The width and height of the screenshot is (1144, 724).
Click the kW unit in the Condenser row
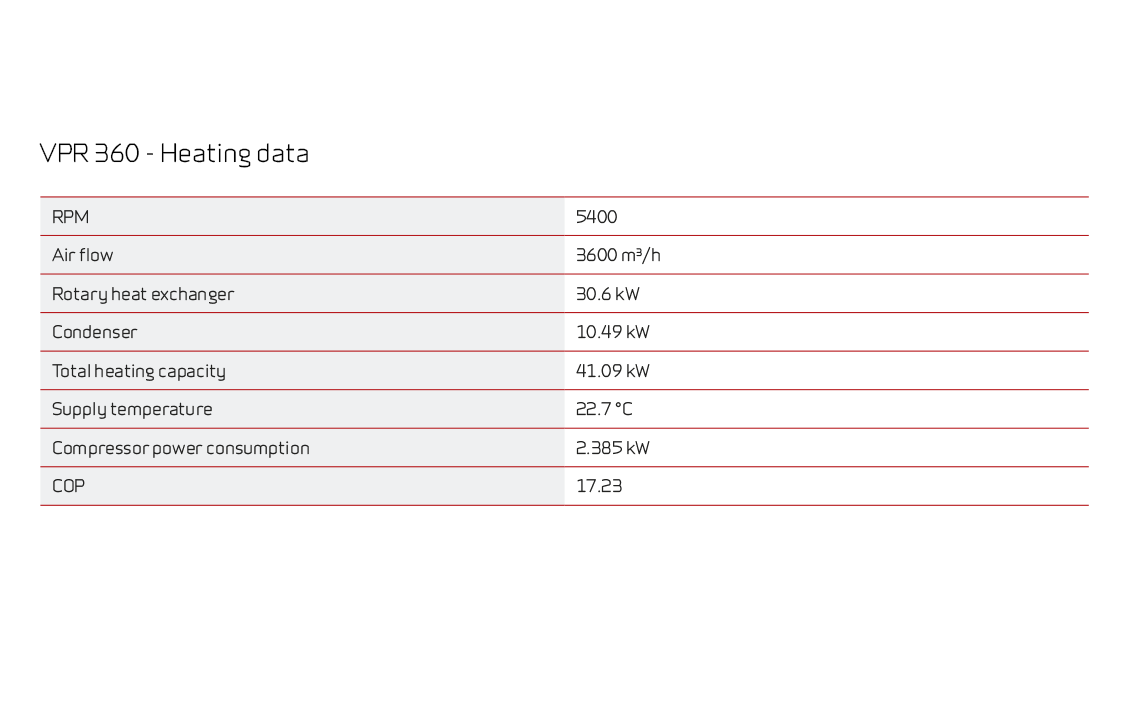point(638,332)
